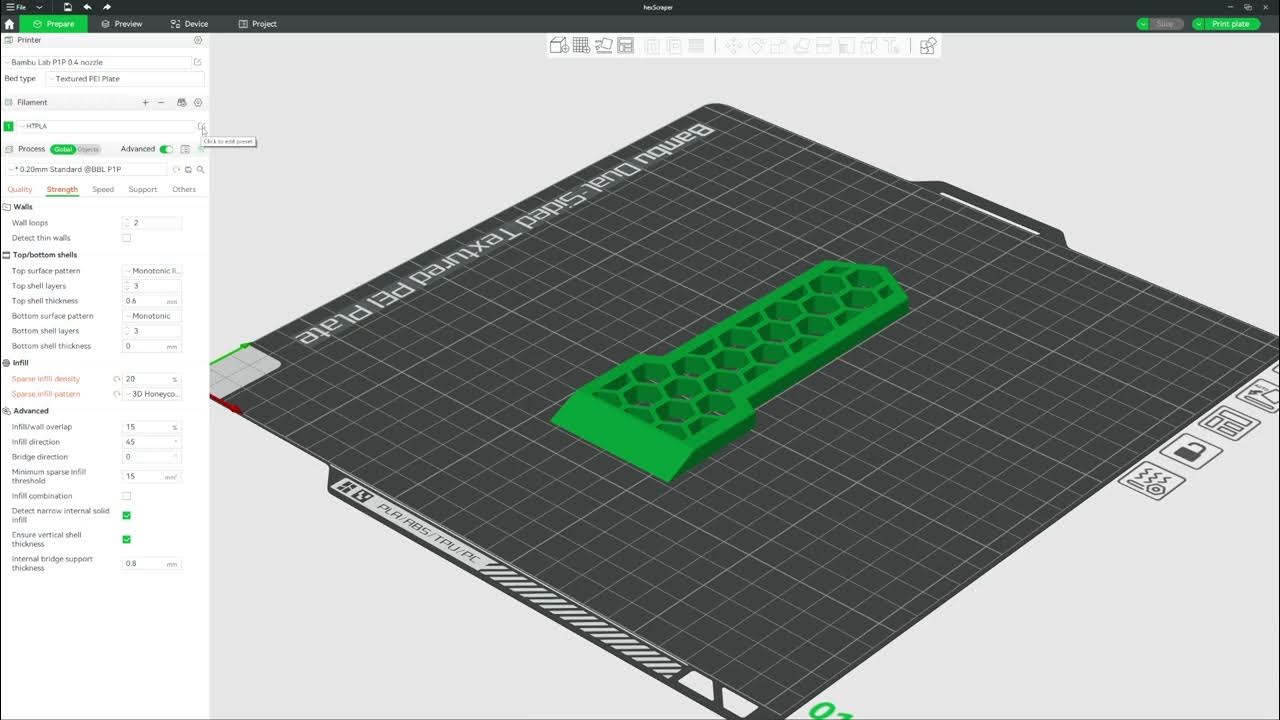Edit the HTPLA filament preset
The width and height of the screenshot is (1280, 720).
(201, 126)
